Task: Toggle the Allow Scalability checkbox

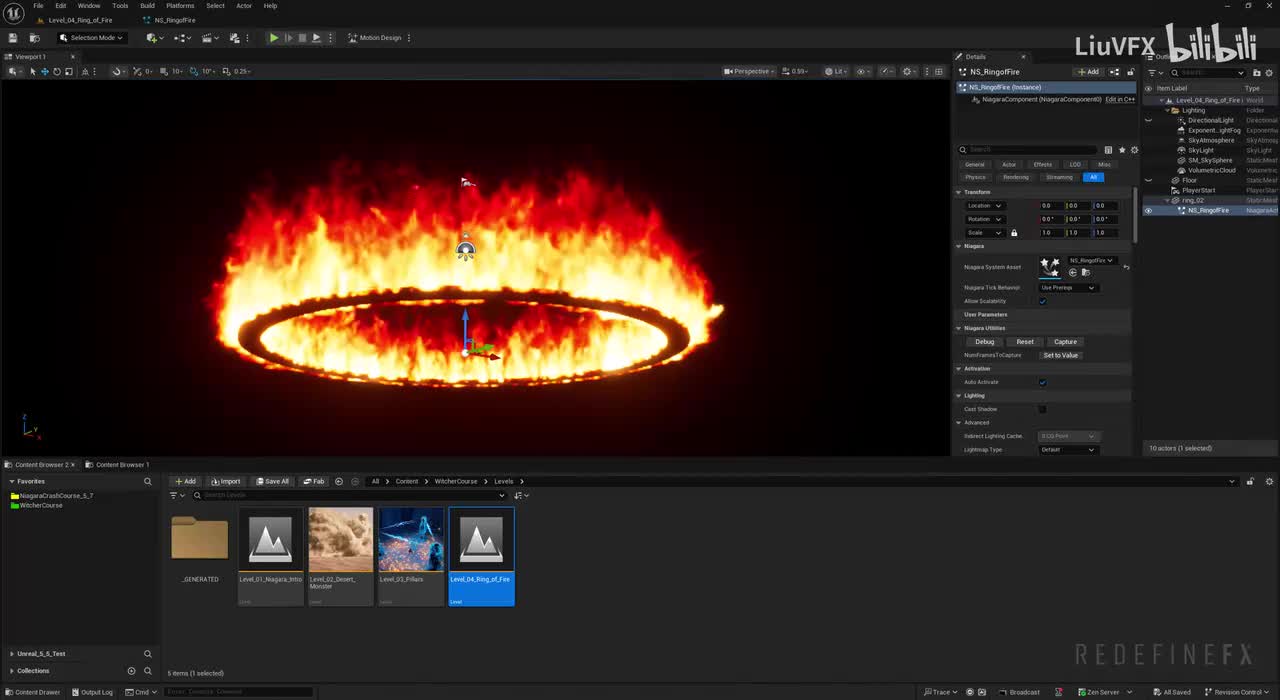Action: (1042, 301)
